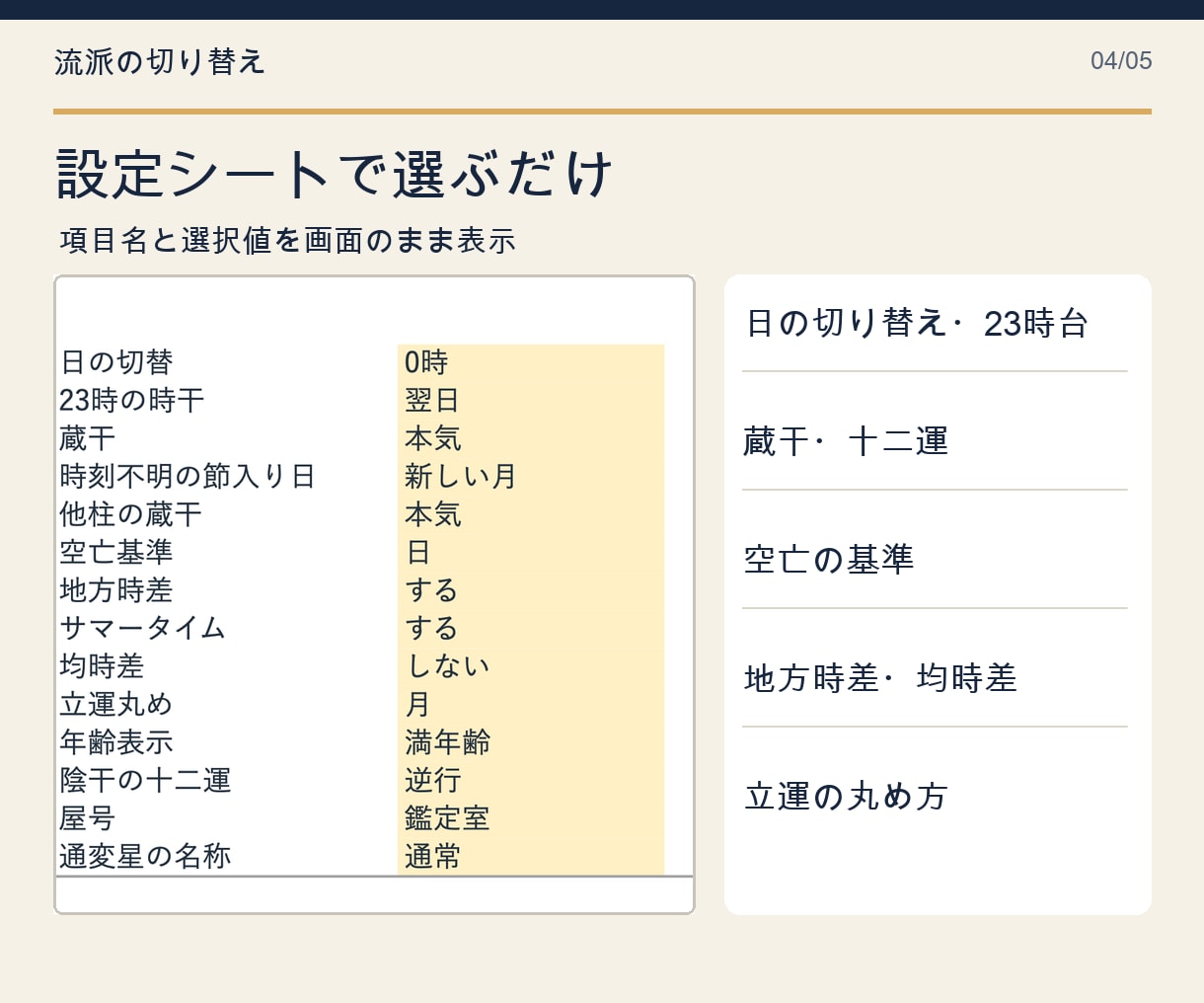Click the 通変星の名称 row label
Screen dimensions: 1204x1003
[145, 857]
